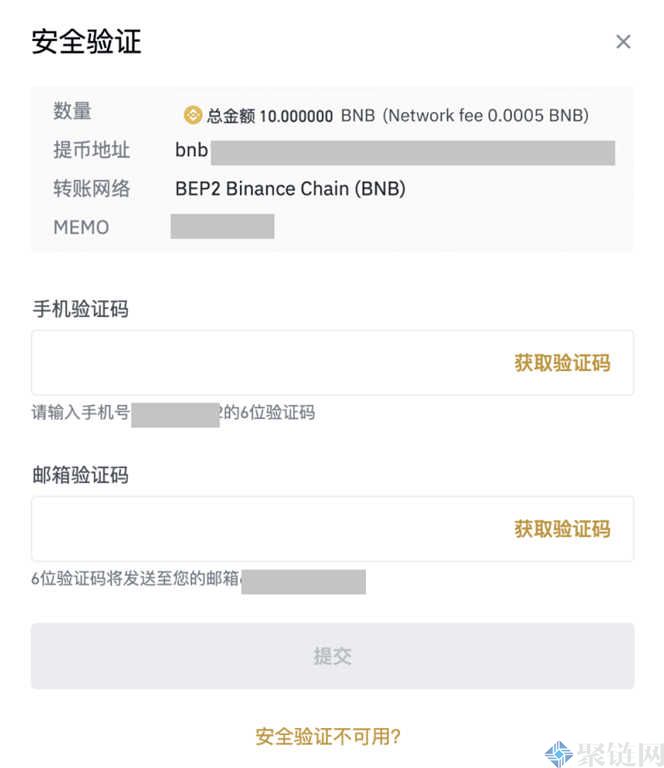Screen dimensions: 664x768
Task: Click the Network fee 0.0005 BNB text
Action: (486, 116)
